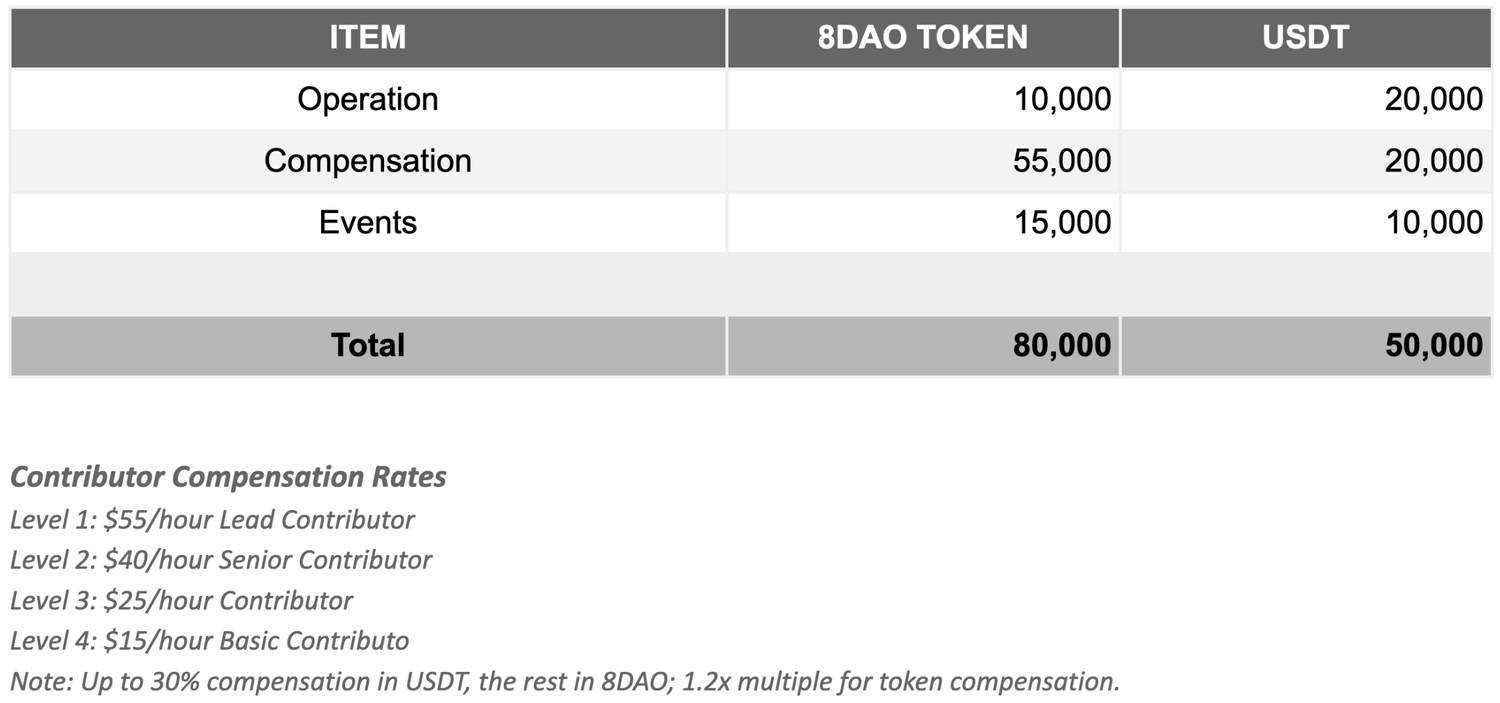Click the Compensation row USDT amount
The image size is (1500, 703).
[1433, 161]
